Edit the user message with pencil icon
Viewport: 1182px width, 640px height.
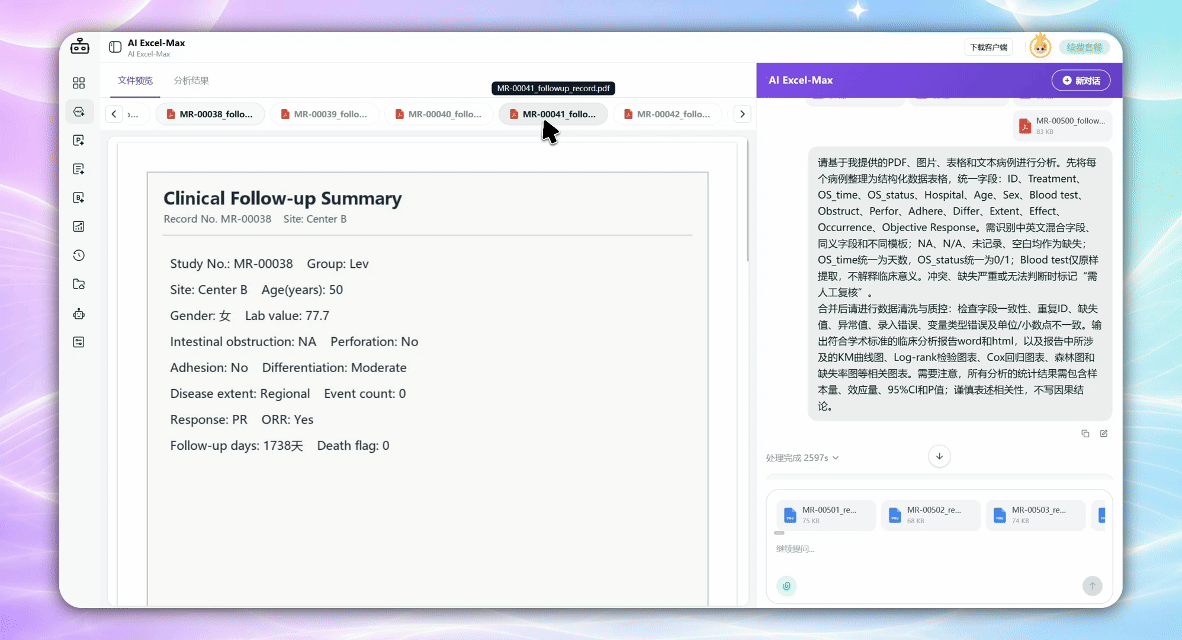coord(1104,433)
